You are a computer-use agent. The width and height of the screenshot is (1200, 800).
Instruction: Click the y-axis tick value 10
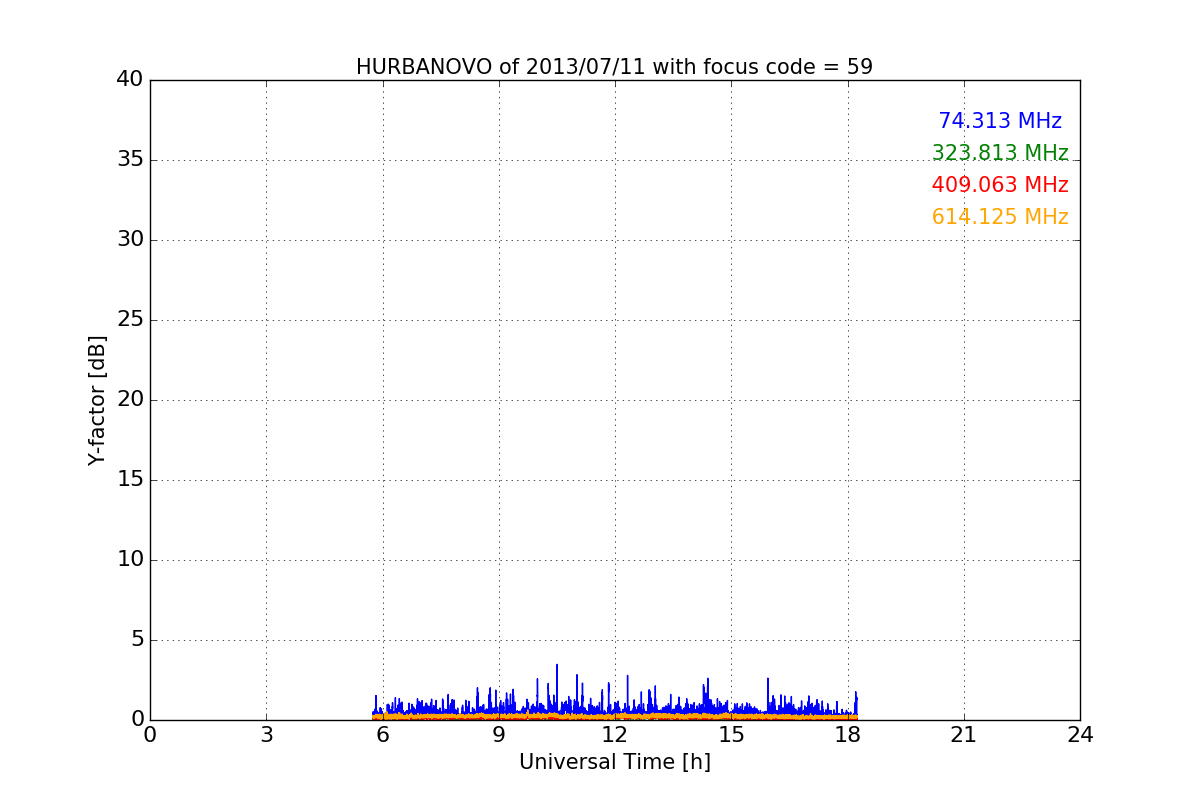click(x=130, y=560)
